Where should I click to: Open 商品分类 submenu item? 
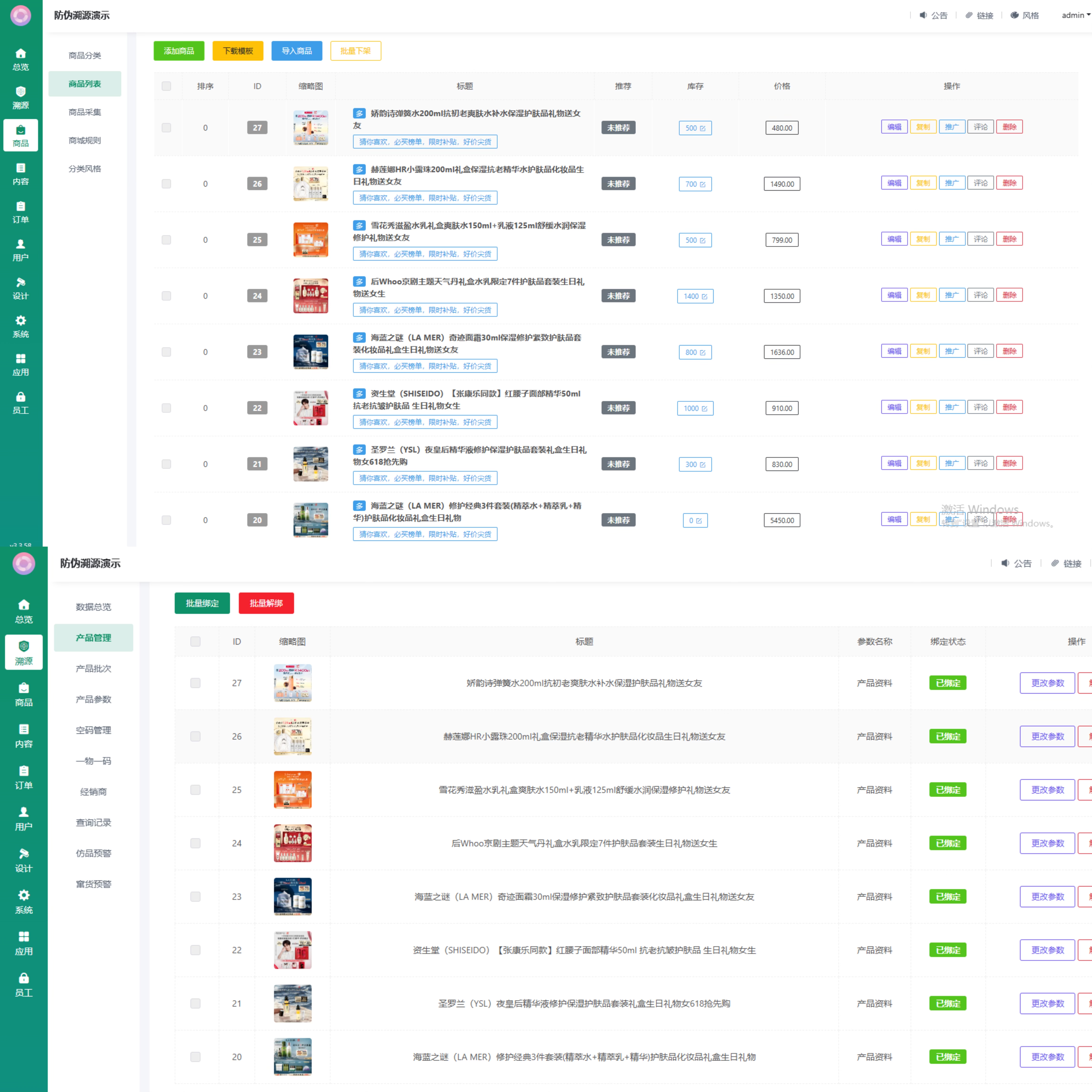coord(85,55)
